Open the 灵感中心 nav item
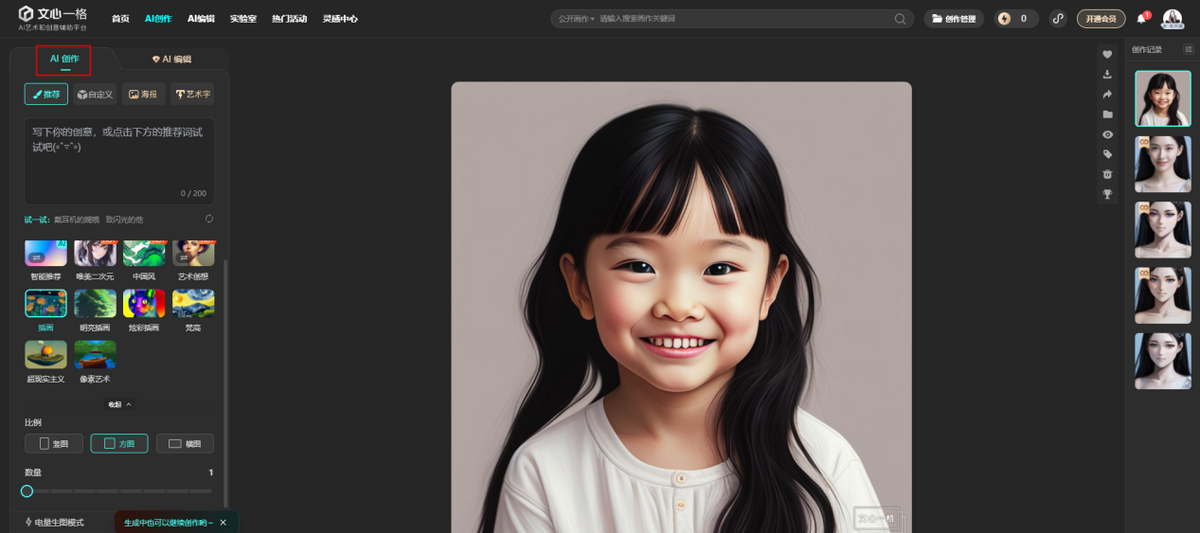 (x=340, y=19)
